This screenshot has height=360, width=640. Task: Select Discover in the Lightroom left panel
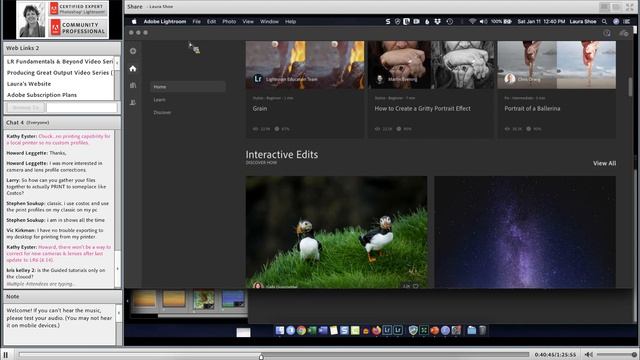point(162,112)
